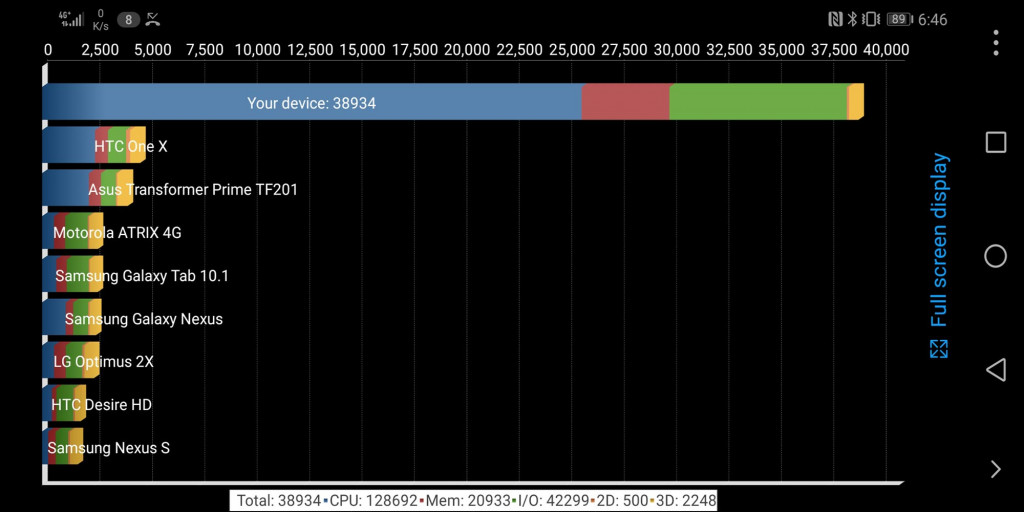Click the yellow 3D segment of your device bar
This screenshot has width=1024, height=512.
(x=856, y=102)
